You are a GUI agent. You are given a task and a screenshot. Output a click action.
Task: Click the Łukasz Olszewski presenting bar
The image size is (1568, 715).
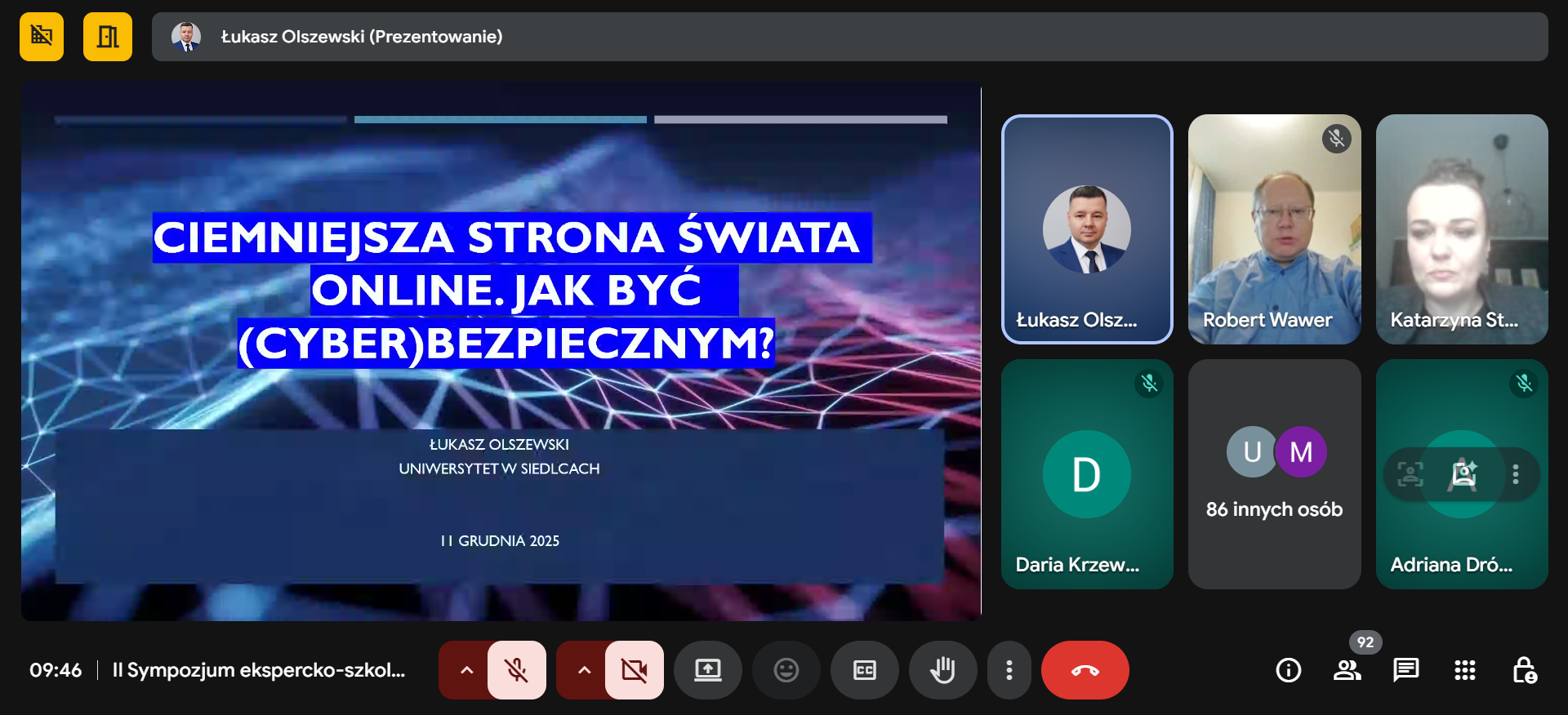pyautogui.click(x=849, y=37)
